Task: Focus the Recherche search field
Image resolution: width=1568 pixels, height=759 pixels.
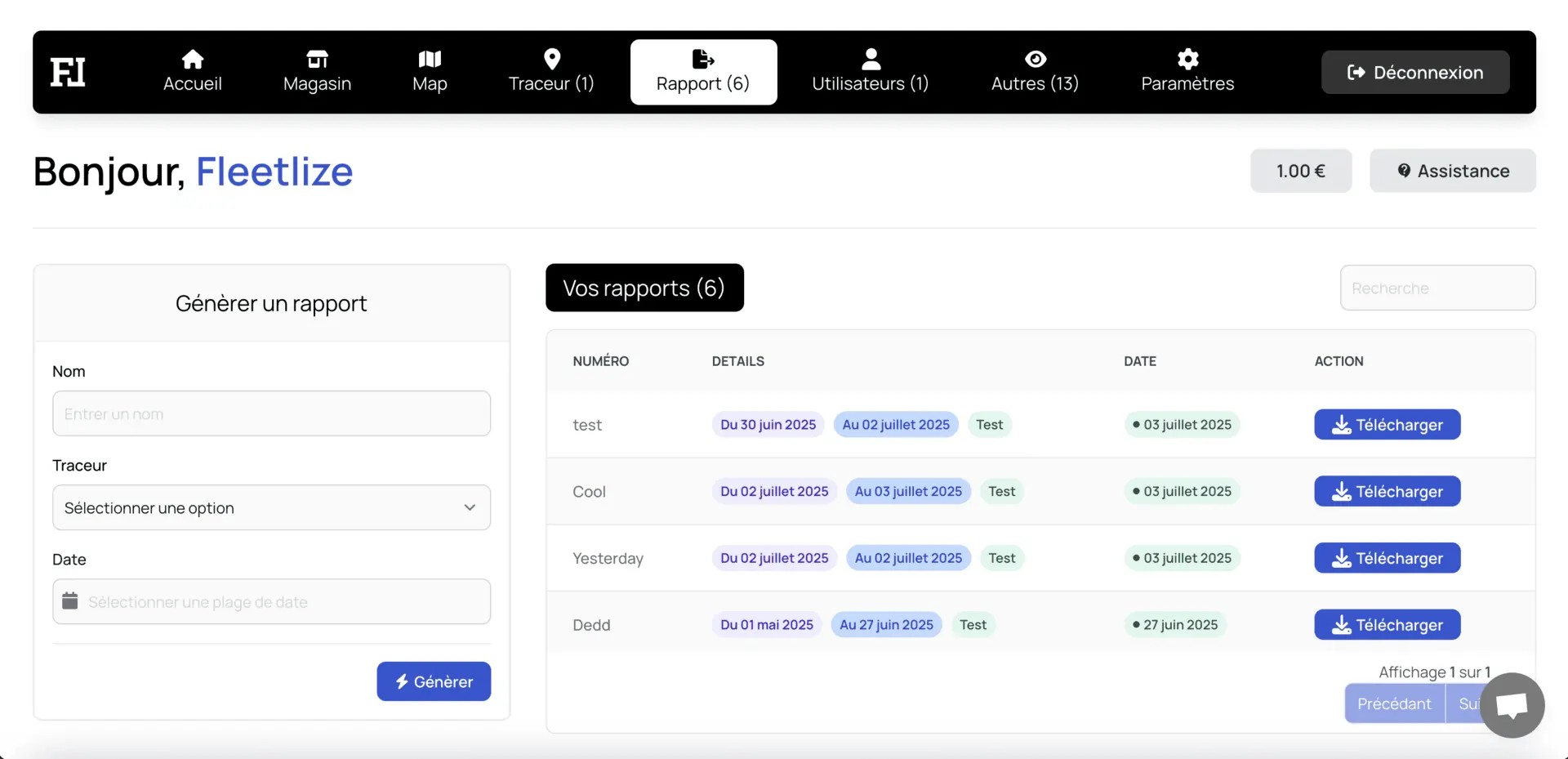Action: [1437, 288]
